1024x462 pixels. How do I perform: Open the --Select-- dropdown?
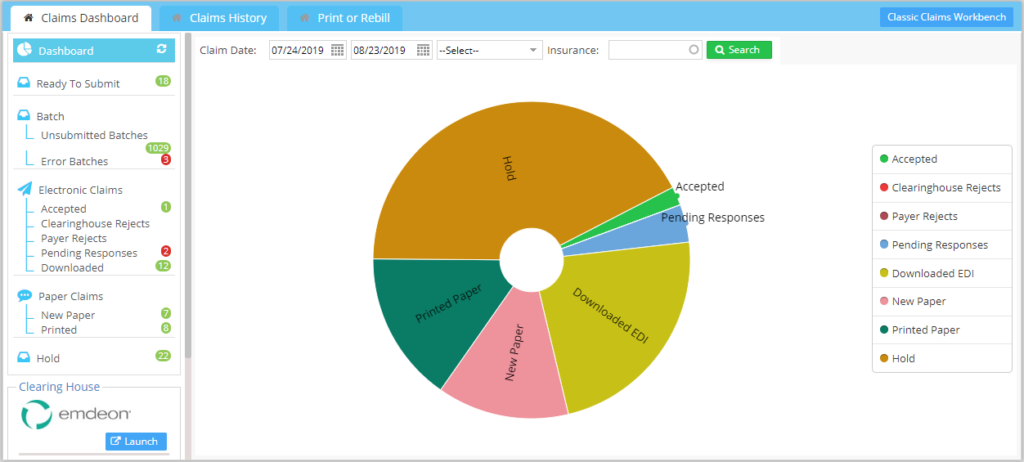click(x=489, y=50)
